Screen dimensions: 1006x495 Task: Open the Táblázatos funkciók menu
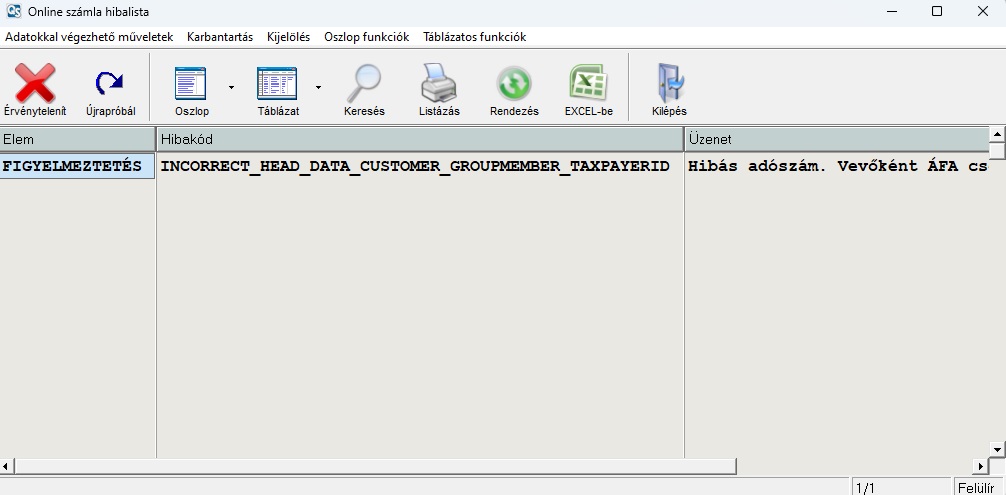pyautogui.click(x=474, y=37)
